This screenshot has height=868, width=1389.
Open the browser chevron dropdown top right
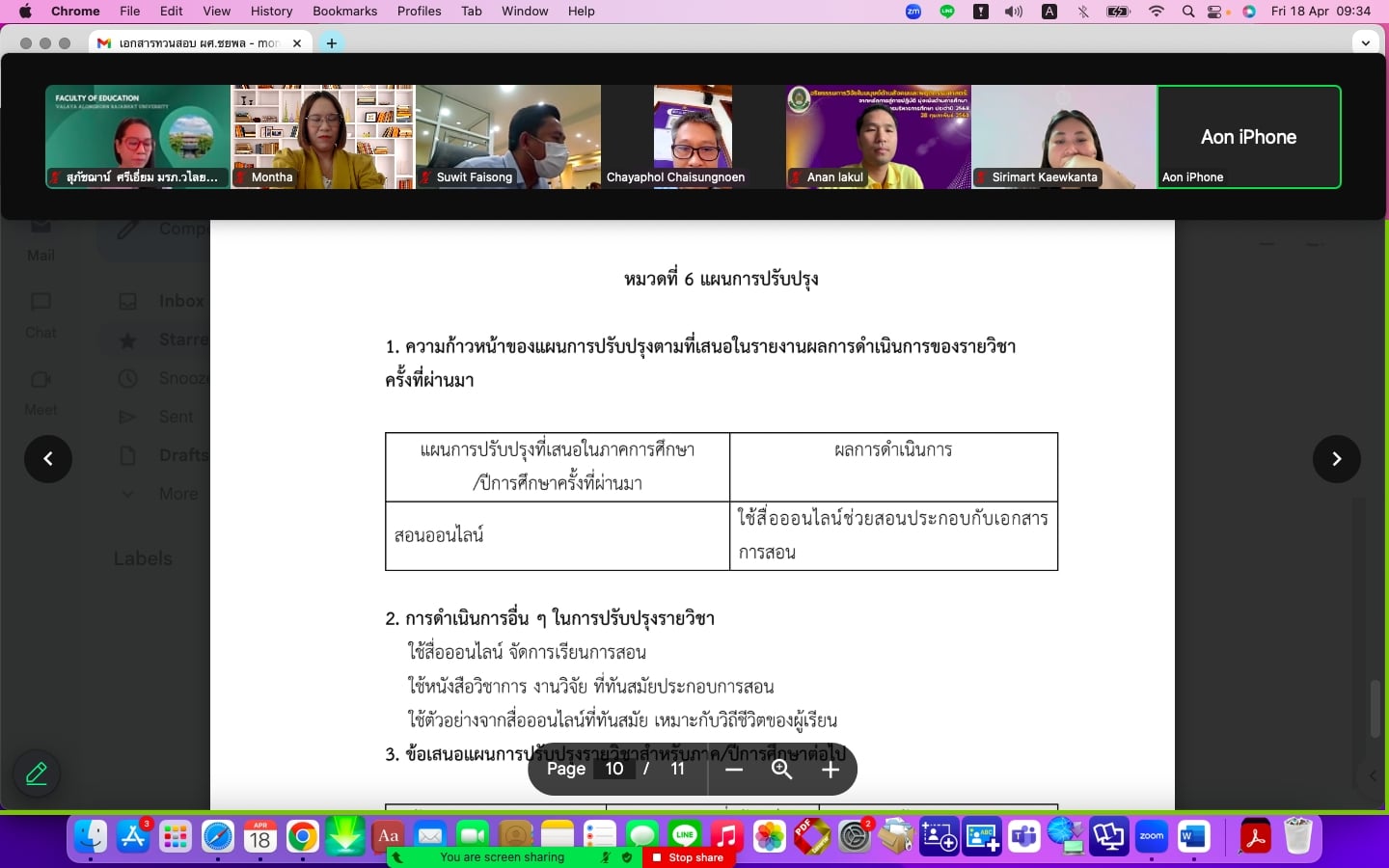point(1366,42)
